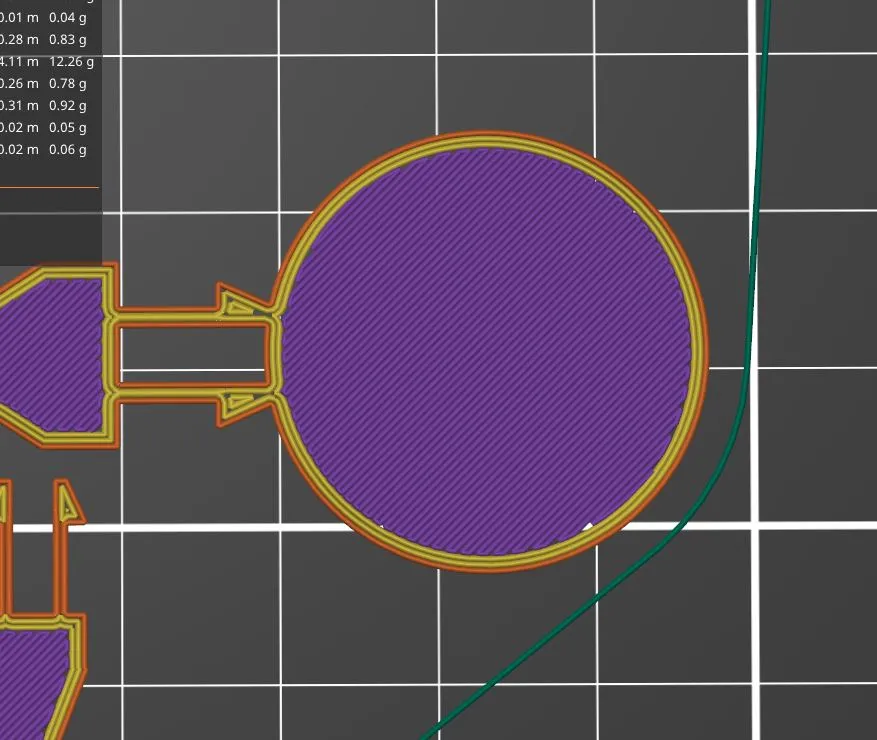
Task: Click the upper triangular arrowhead on the connector
Action: click(238, 303)
